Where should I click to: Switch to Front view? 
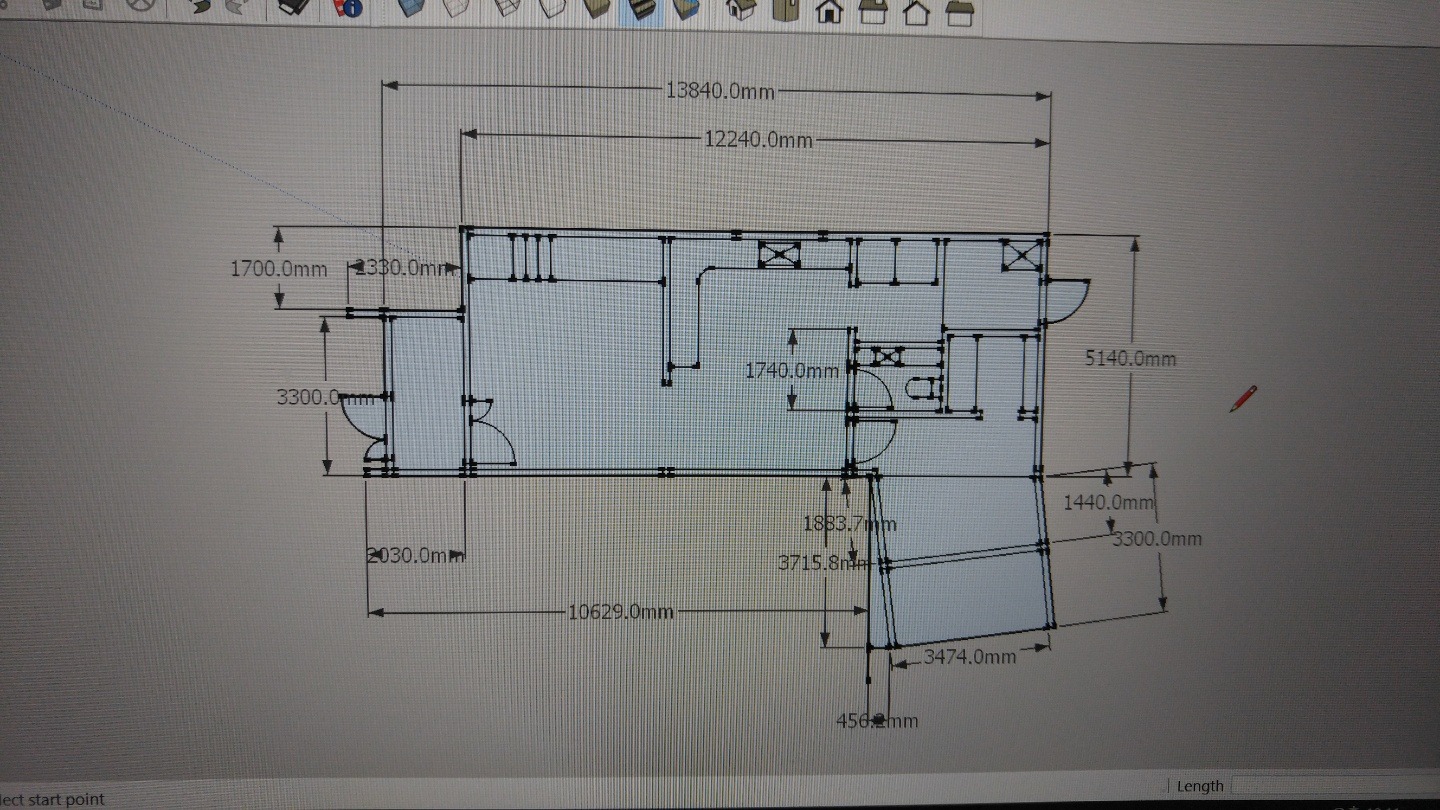coord(829,11)
